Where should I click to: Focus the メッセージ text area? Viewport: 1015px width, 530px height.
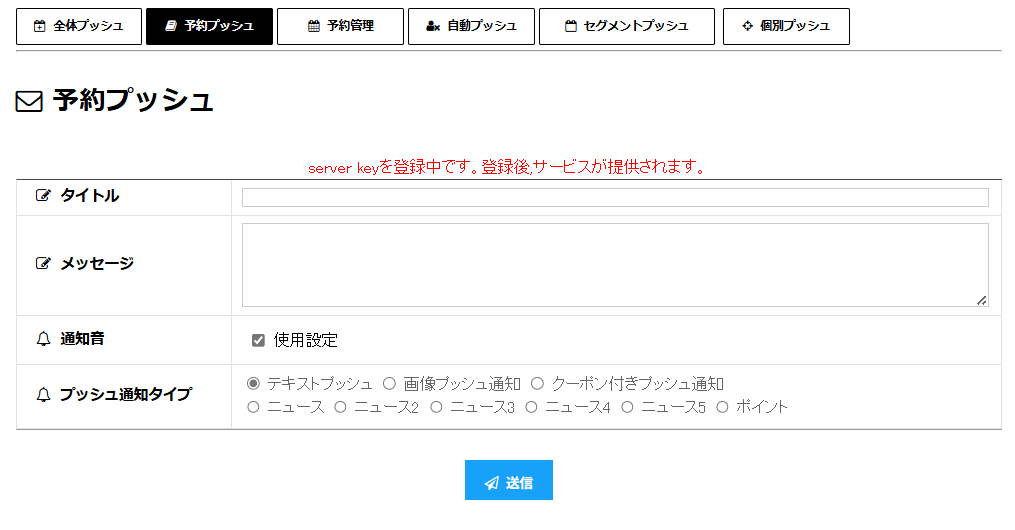(x=615, y=265)
